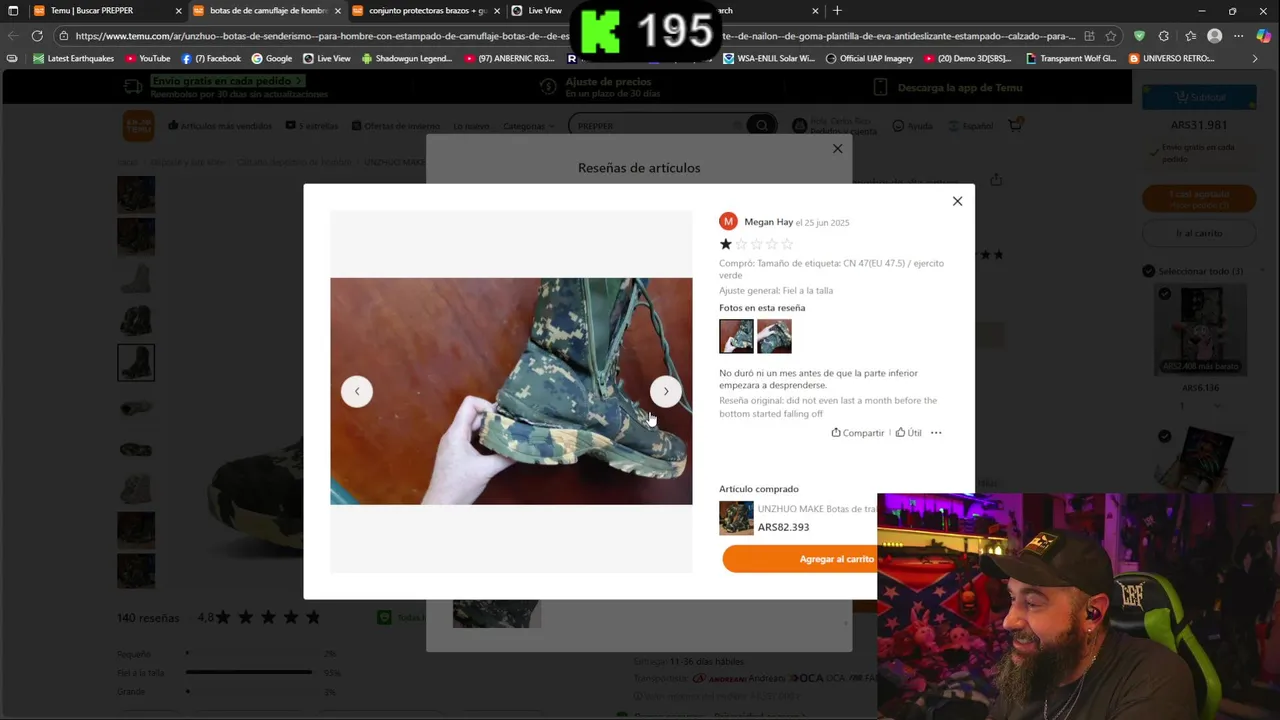Open quantity dropdown of the ARS6.136 cart item
1280x720 pixels.
[x=1199, y=405]
